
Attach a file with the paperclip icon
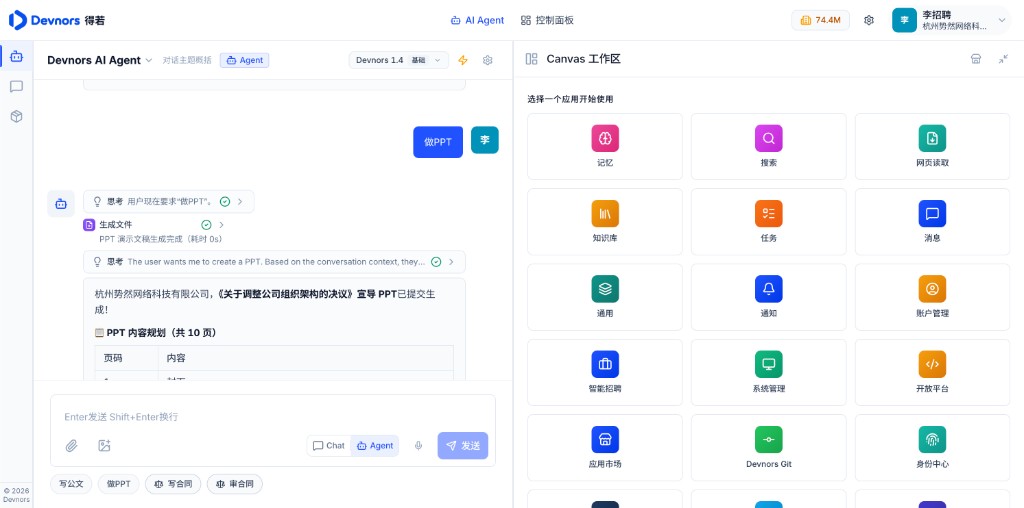point(71,445)
